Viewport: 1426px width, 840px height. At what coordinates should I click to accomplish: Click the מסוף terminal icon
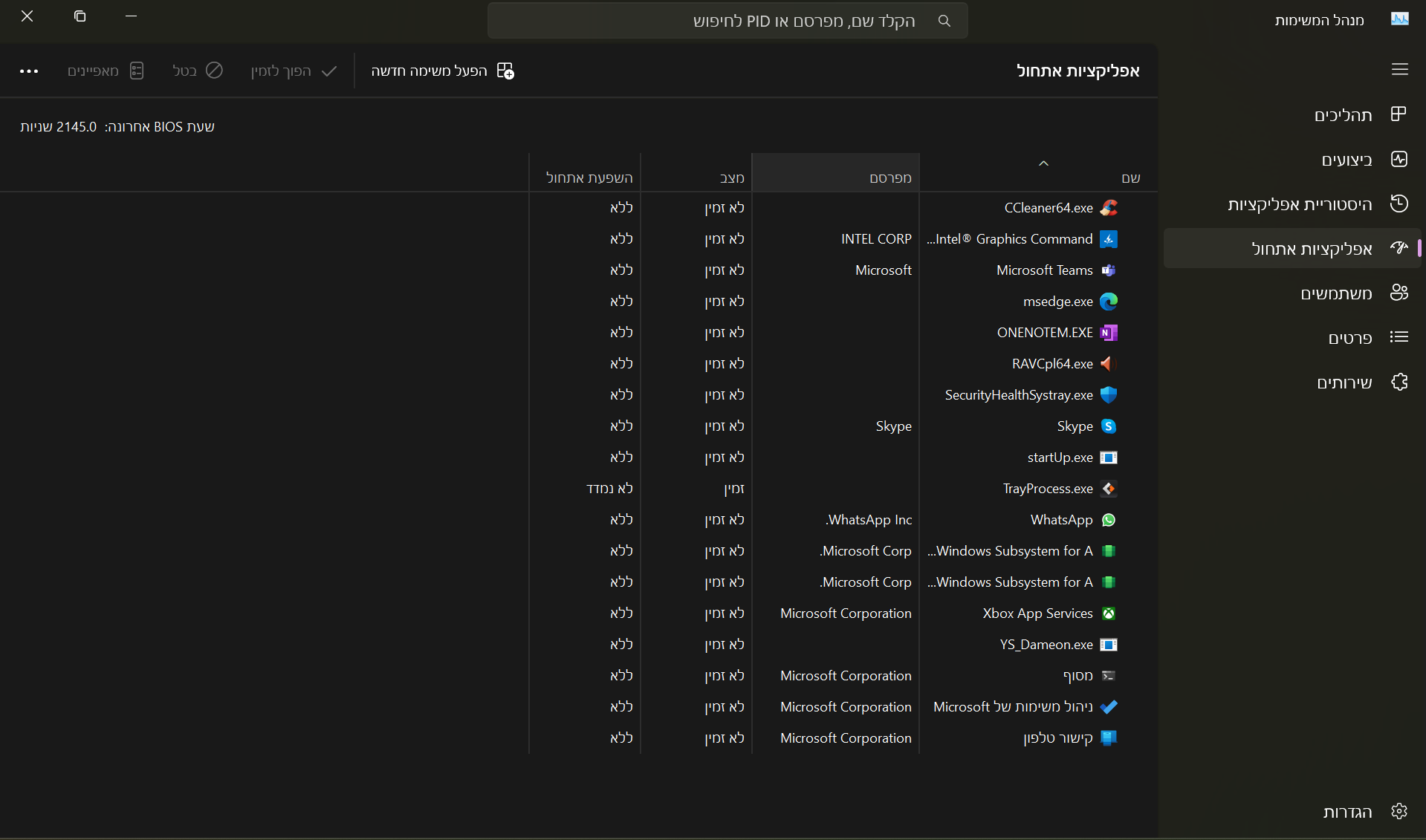pyautogui.click(x=1109, y=676)
